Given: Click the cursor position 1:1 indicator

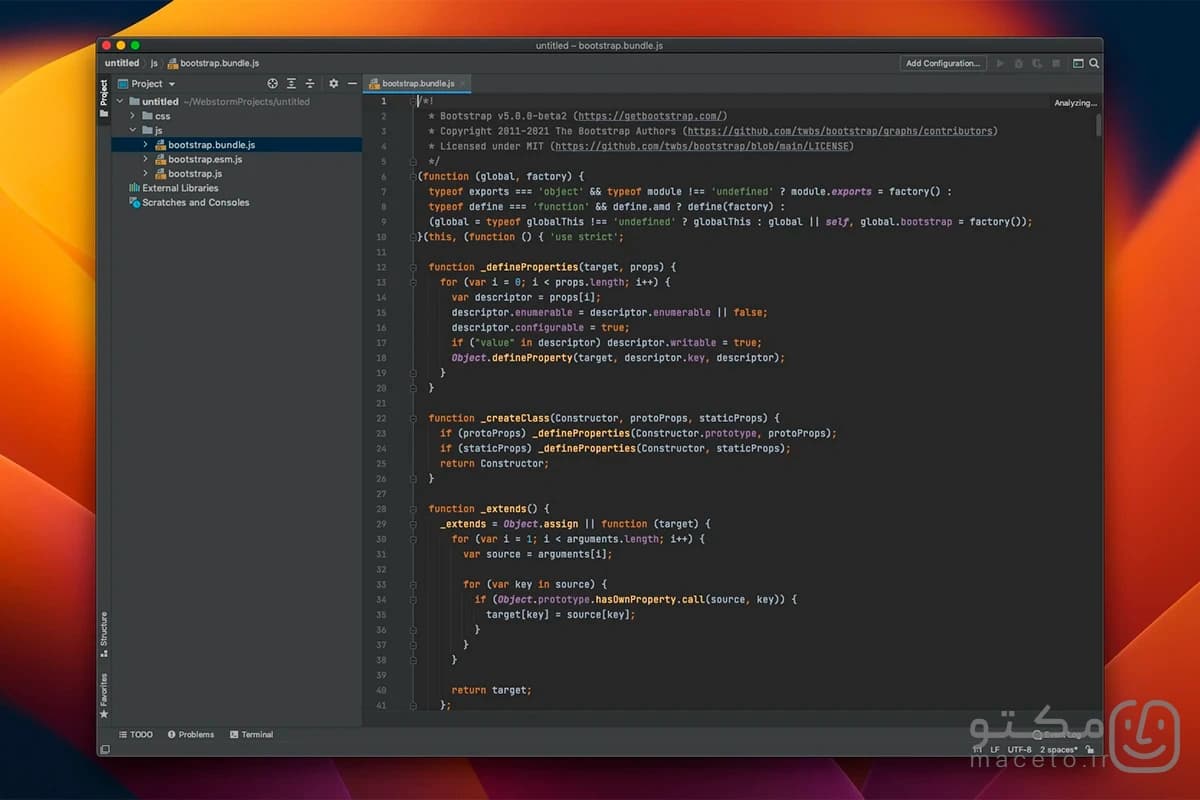Looking at the screenshot, I should (x=976, y=749).
